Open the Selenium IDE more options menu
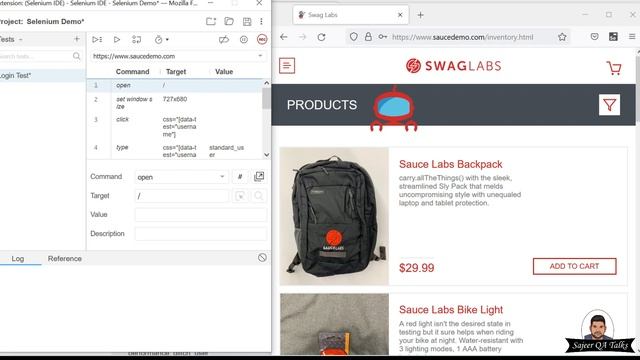Image resolution: width=640 pixels, height=360 pixels. click(x=261, y=21)
